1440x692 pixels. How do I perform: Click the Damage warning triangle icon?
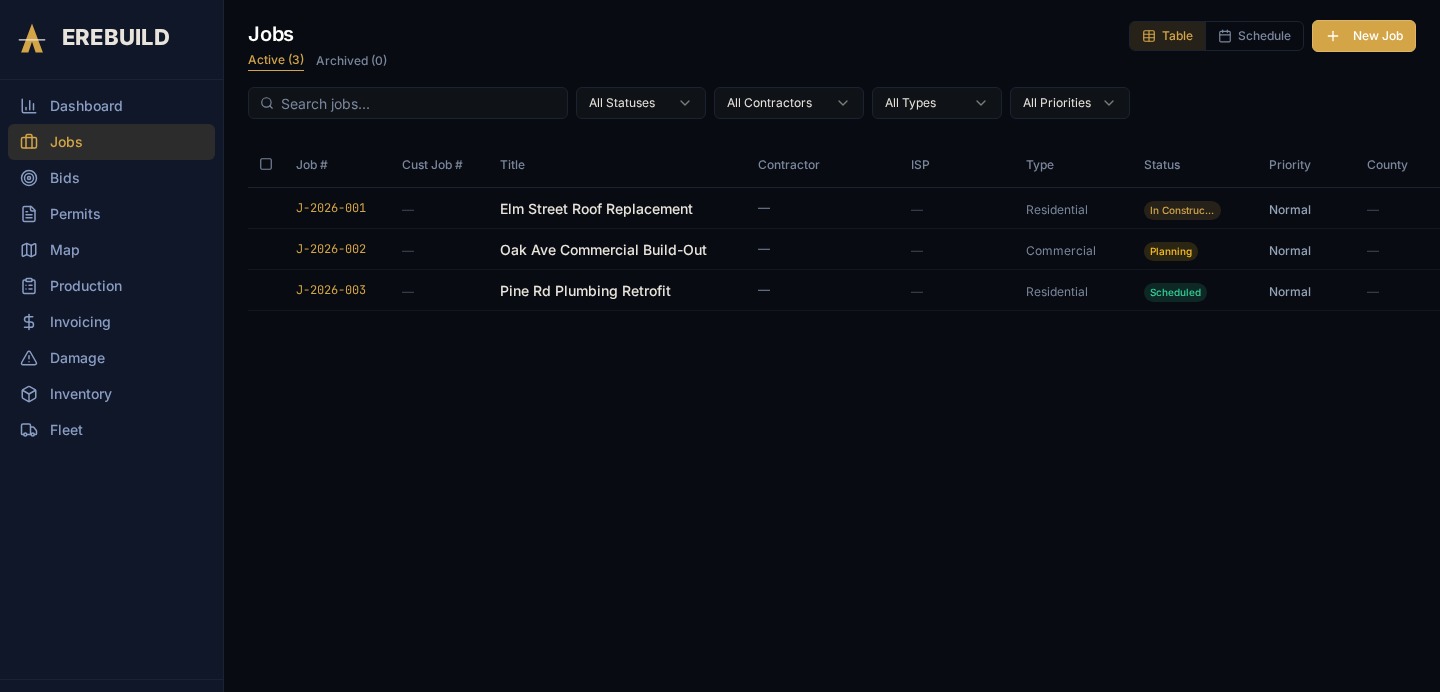29,358
